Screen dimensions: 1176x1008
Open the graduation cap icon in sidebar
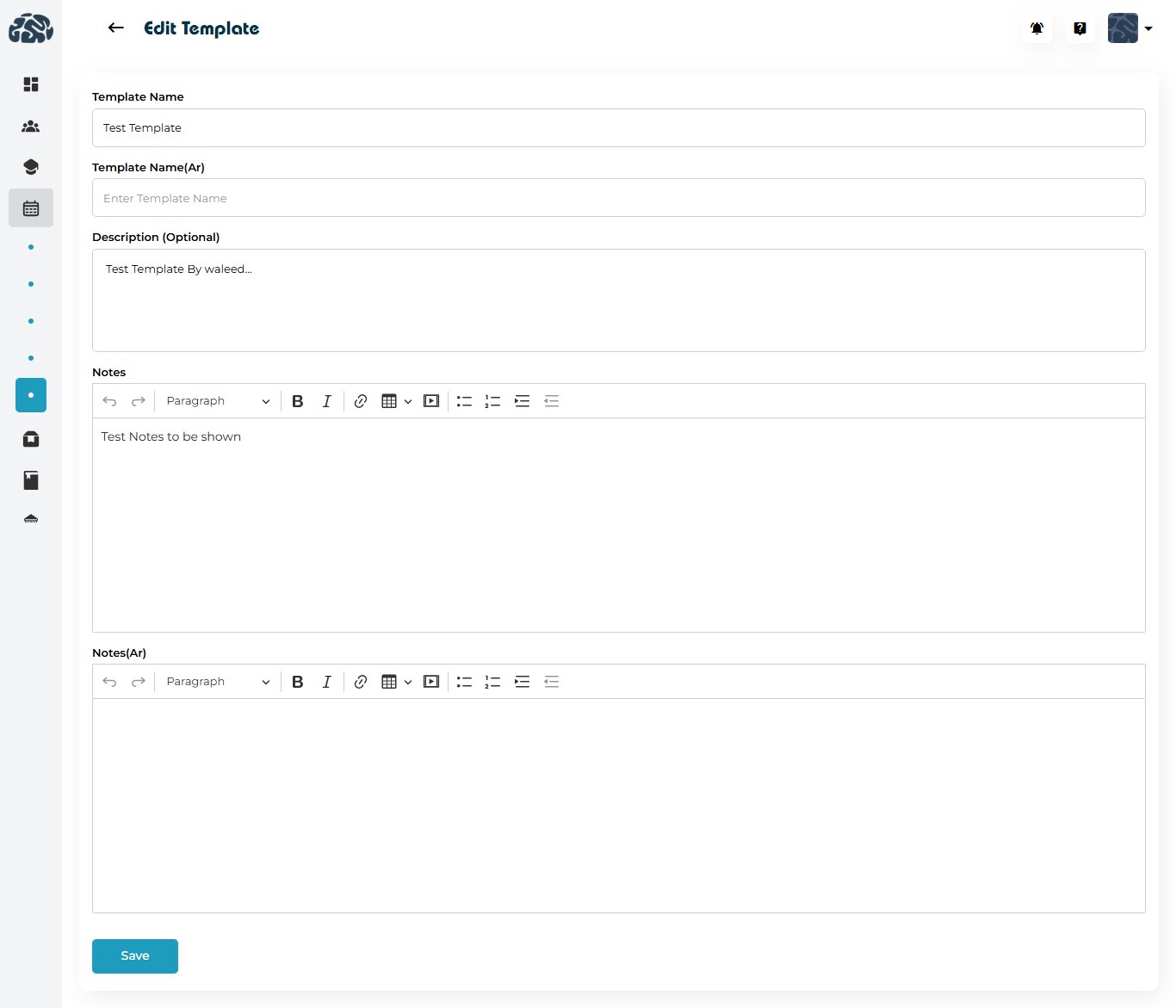pos(31,167)
